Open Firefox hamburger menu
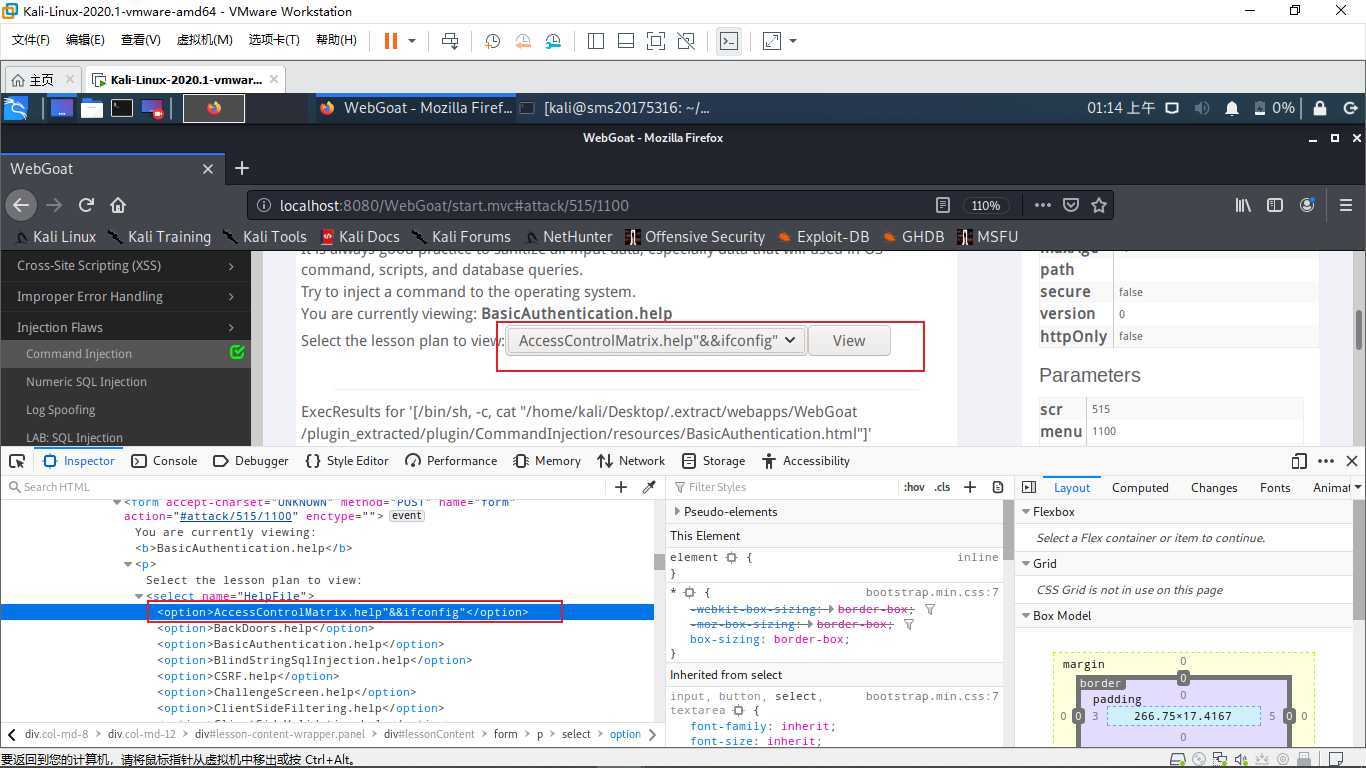Viewport: 1366px width, 768px height. 1346,205
